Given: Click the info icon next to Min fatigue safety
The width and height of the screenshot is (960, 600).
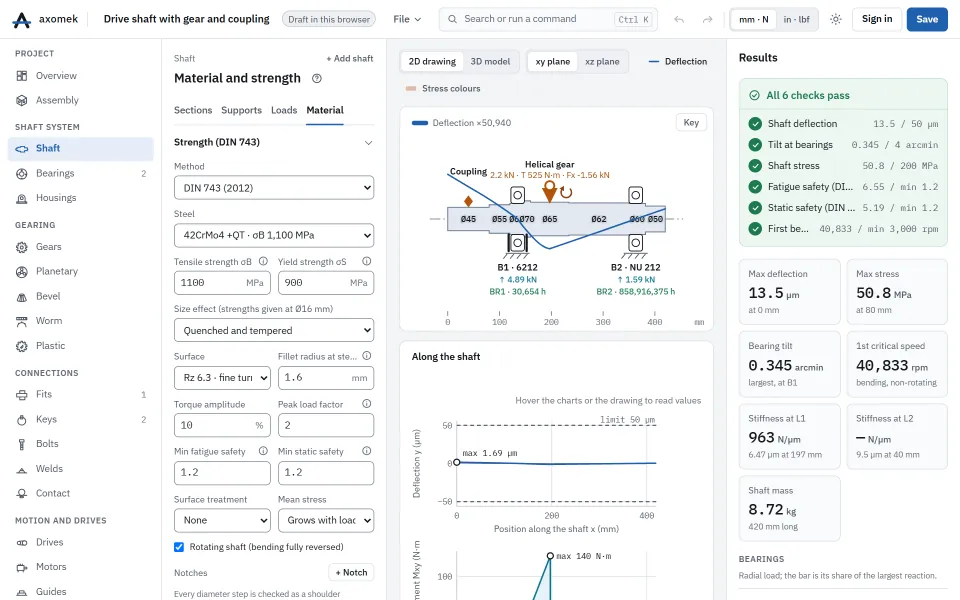Looking at the screenshot, I should tap(263, 451).
